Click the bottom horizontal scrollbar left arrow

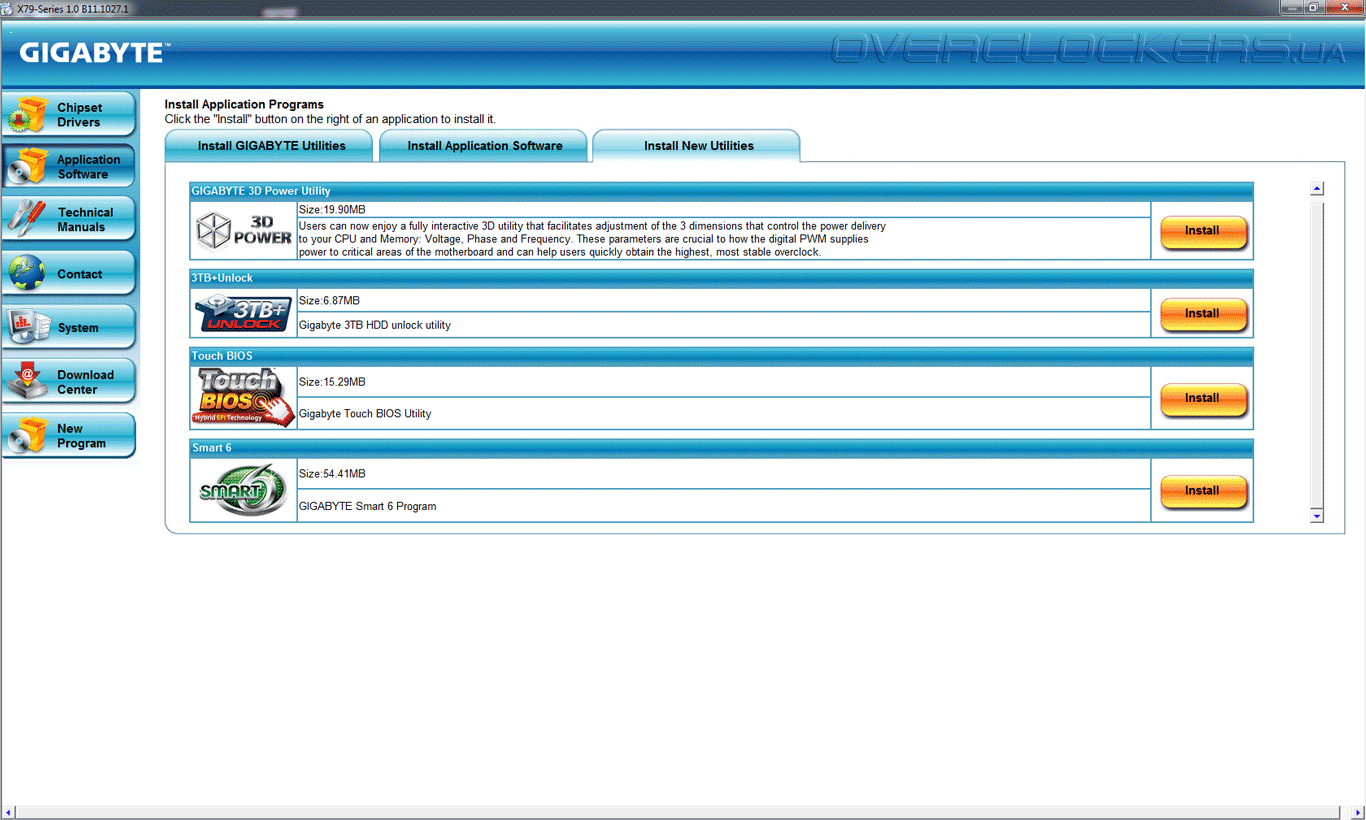coord(7,812)
